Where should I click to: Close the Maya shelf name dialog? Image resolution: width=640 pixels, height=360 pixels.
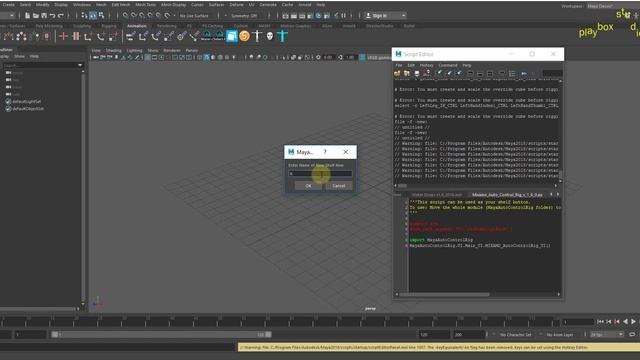click(346, 152)
